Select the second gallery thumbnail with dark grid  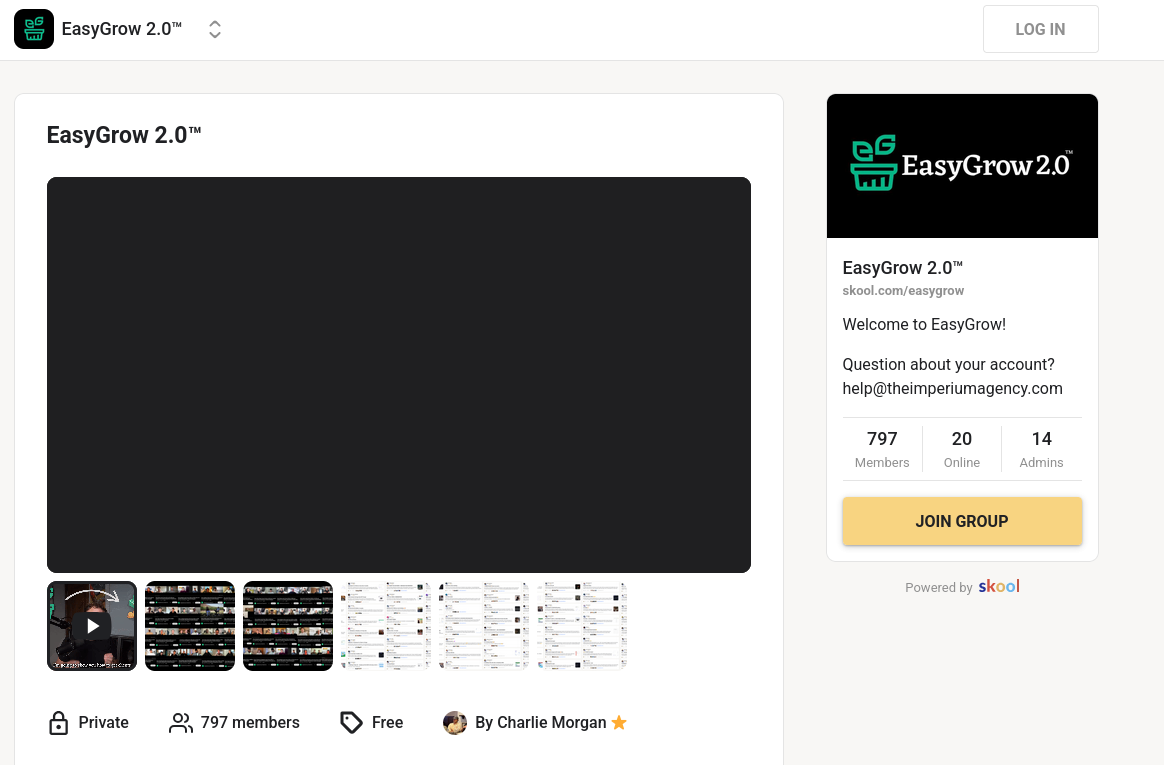pos(190,626)
